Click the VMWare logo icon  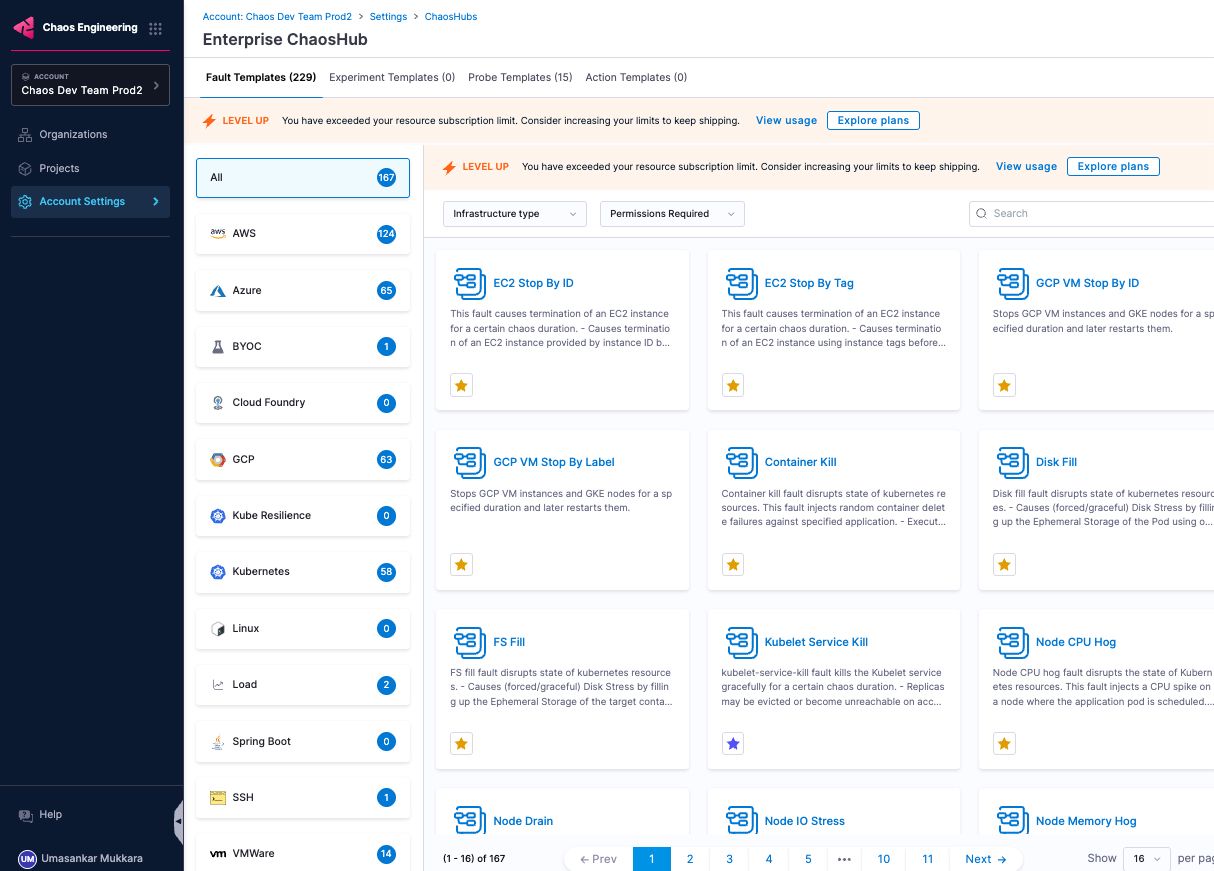218,854
